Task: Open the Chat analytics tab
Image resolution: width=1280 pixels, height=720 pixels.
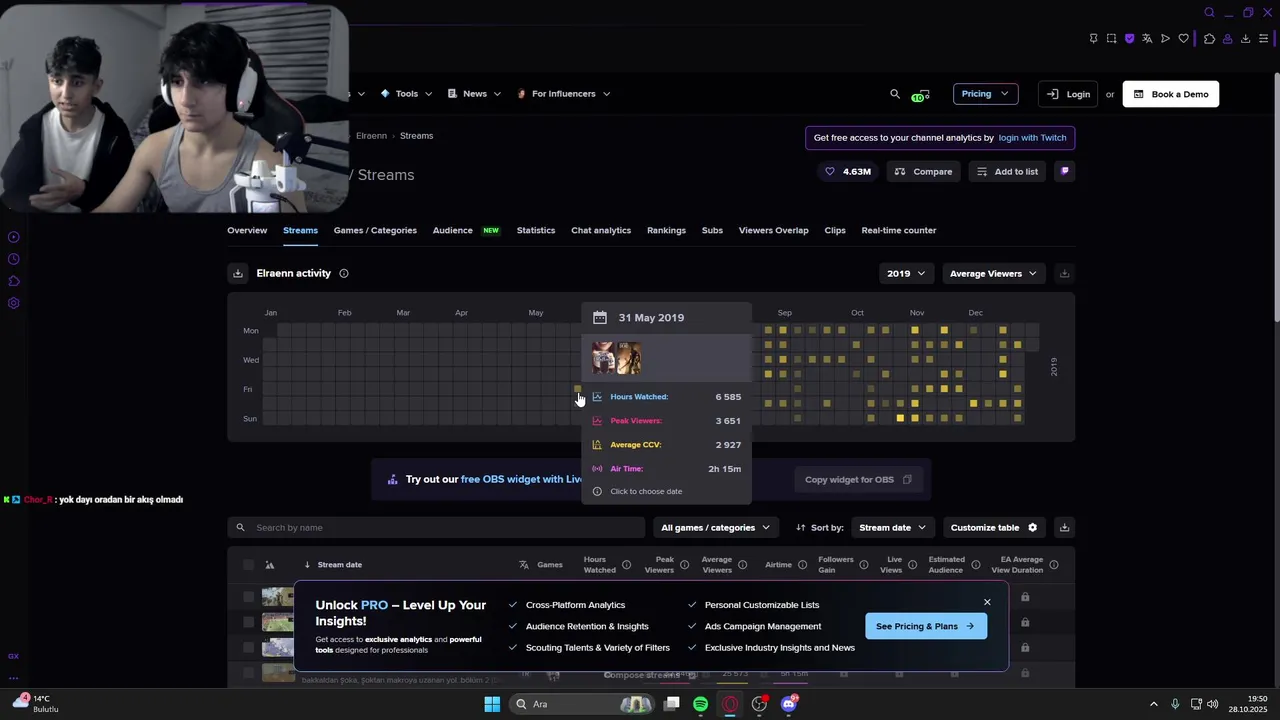Action: point(601,230)
